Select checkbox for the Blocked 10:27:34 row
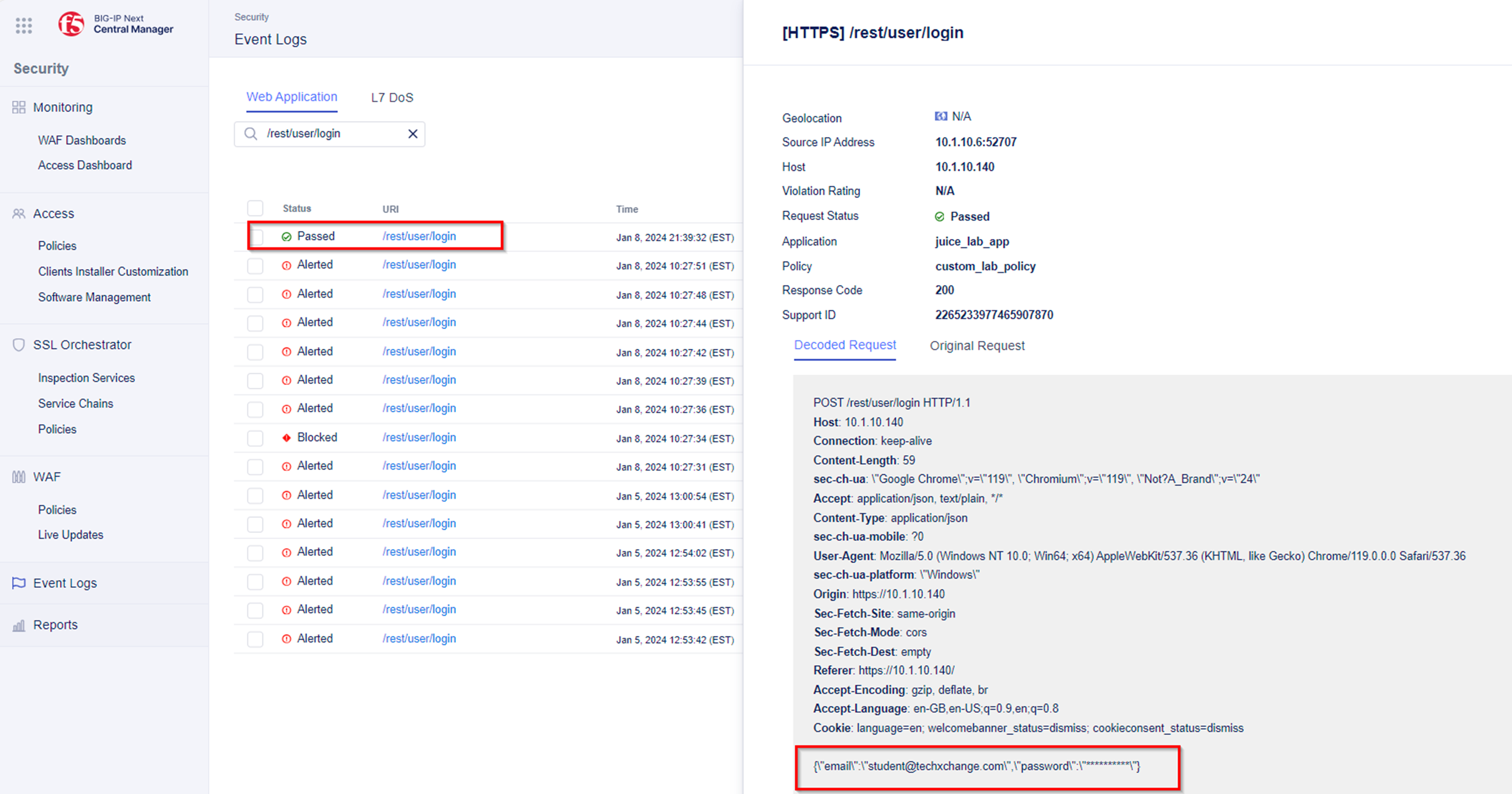This screenshot has width=1512, height=794. (x=255, y=438)
